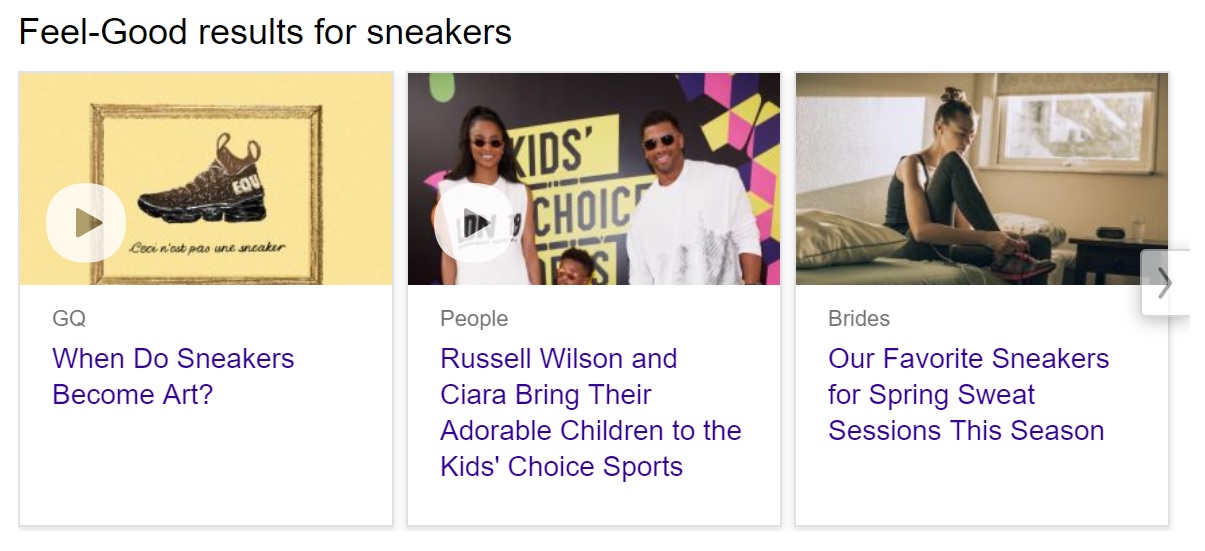Click the KIDS' CHOICE sign in the photo

click(x=572, y=190)
